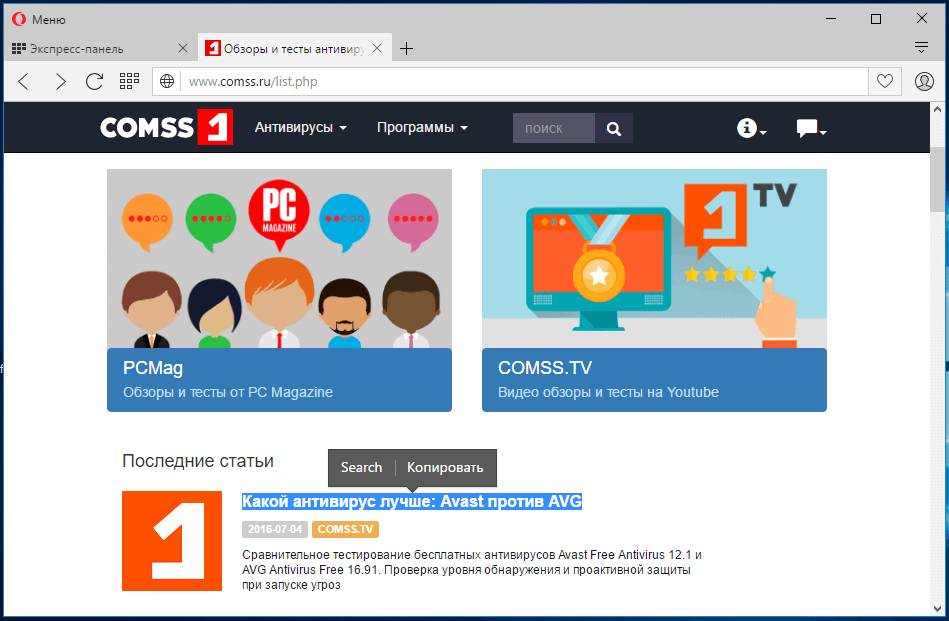Click the PCMag card title
The width and height of the screenshot is (949, 621).
153,367
